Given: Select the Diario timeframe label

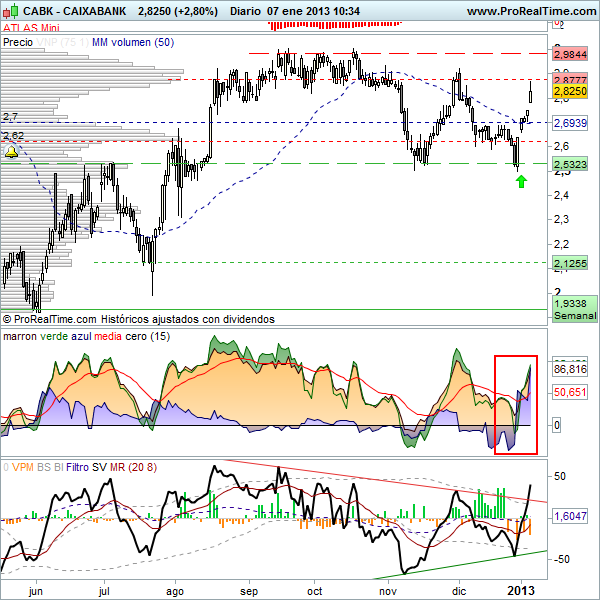Looking at the screenshot, I should (x=245, y=11).
